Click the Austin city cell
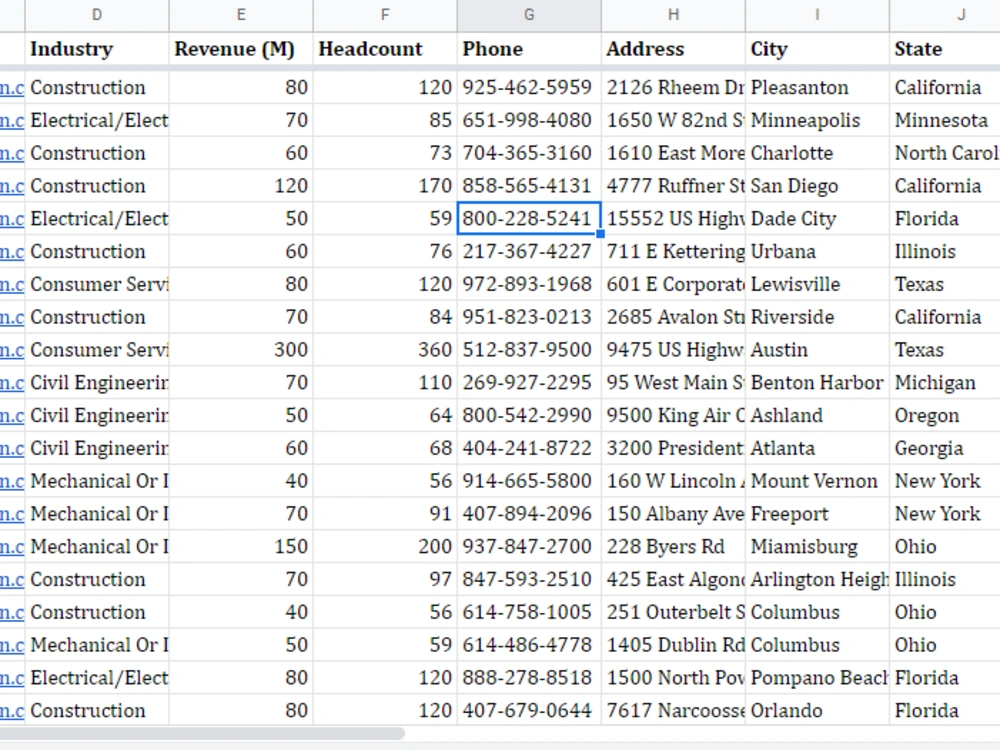Viewport: 1000px width, 750px height. pyautogui.click(x=817, y=349)
